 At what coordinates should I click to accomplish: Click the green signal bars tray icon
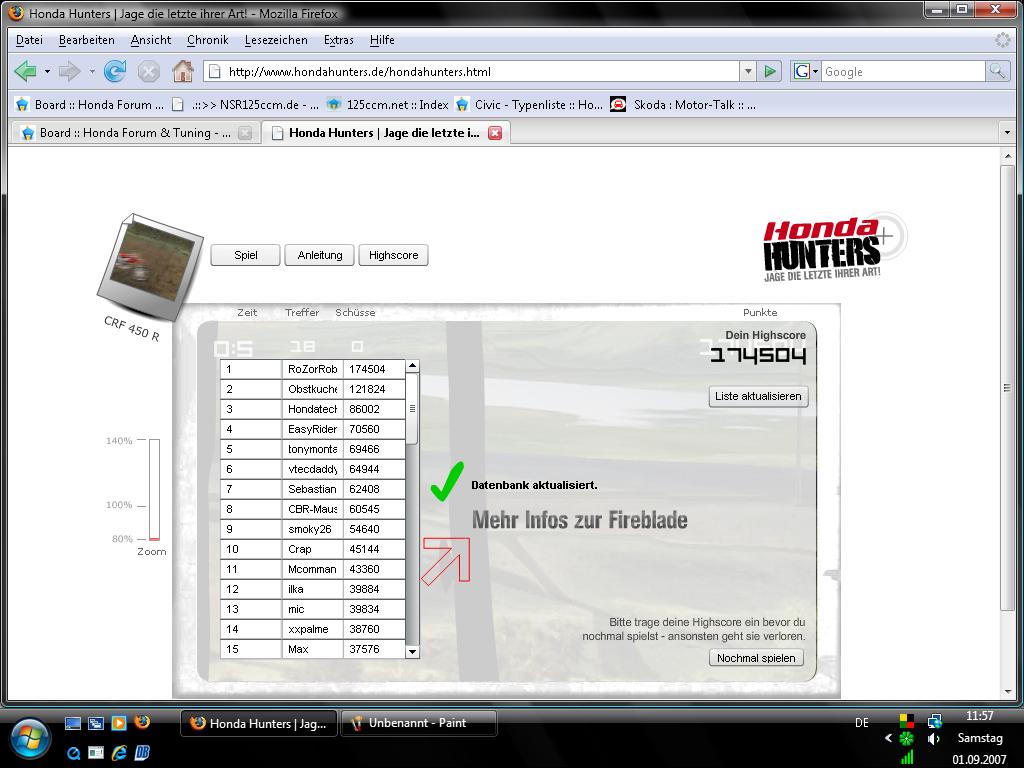(x=907, y=757)
